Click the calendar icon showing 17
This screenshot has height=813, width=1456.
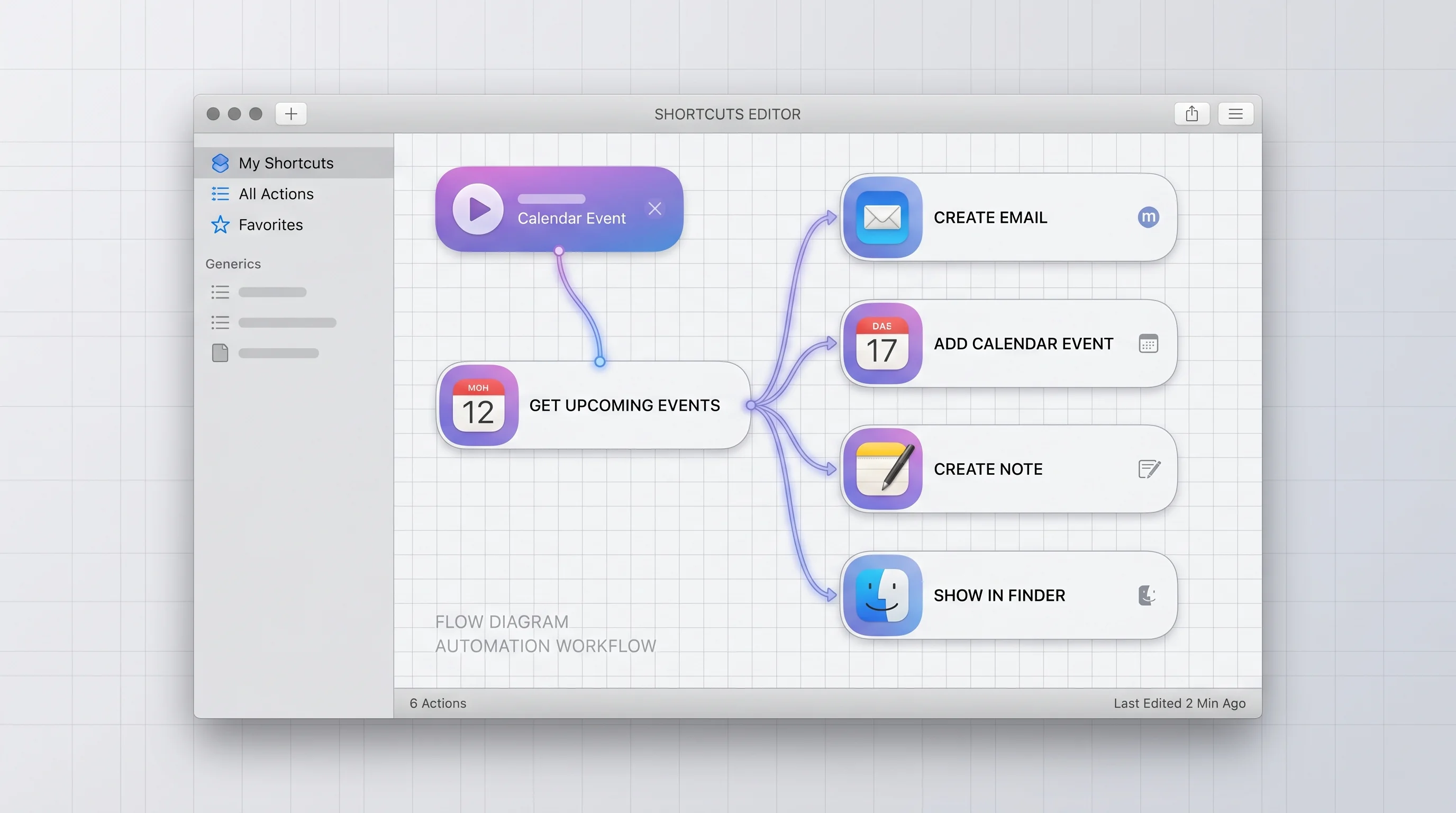point(882,344)
